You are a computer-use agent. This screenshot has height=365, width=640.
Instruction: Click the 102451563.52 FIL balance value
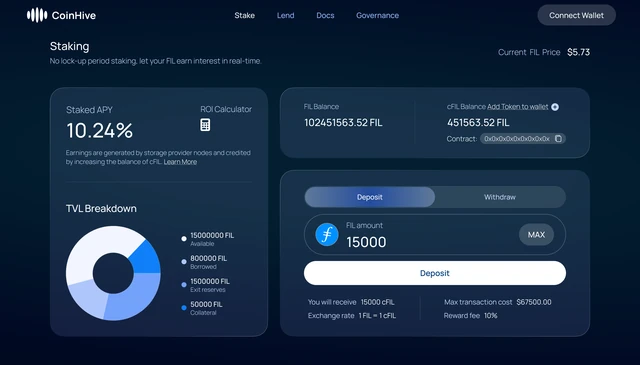(343, 123)
